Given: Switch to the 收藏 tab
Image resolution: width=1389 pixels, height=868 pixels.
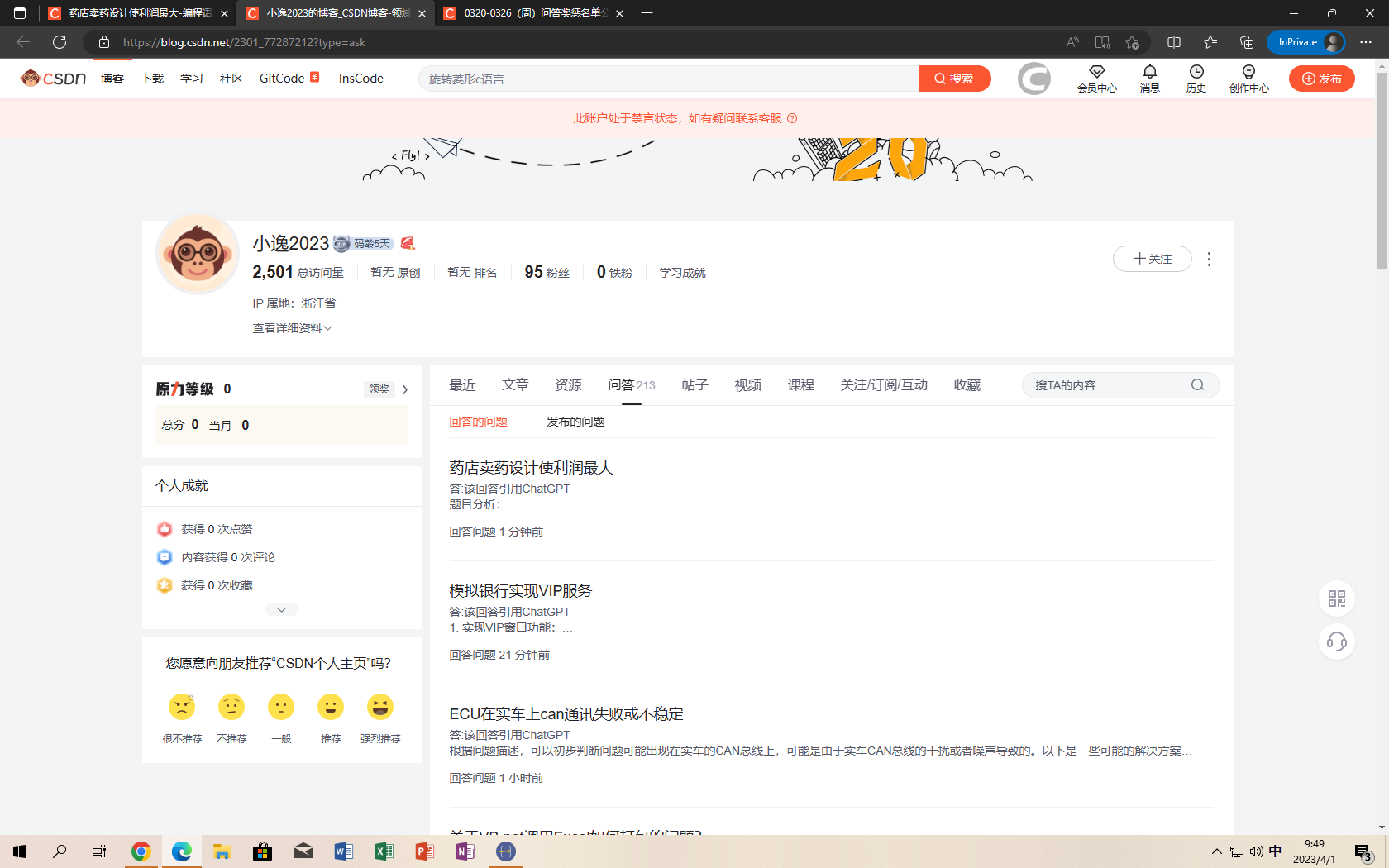Looking at the screenshot, I should 967,385.
